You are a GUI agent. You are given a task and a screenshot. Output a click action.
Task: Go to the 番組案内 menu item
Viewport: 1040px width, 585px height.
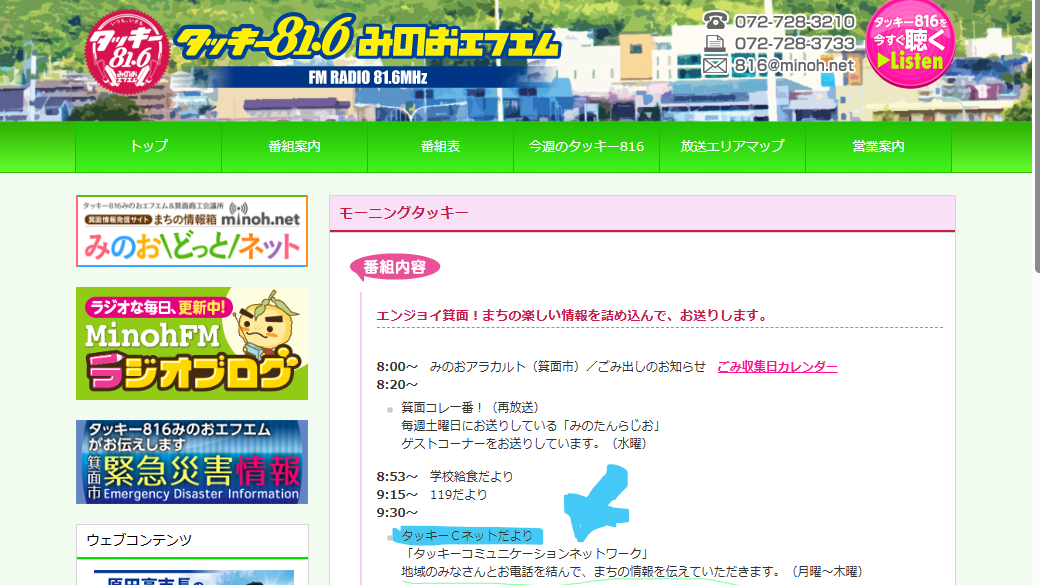pyautogui.click(x=294, y=147)
